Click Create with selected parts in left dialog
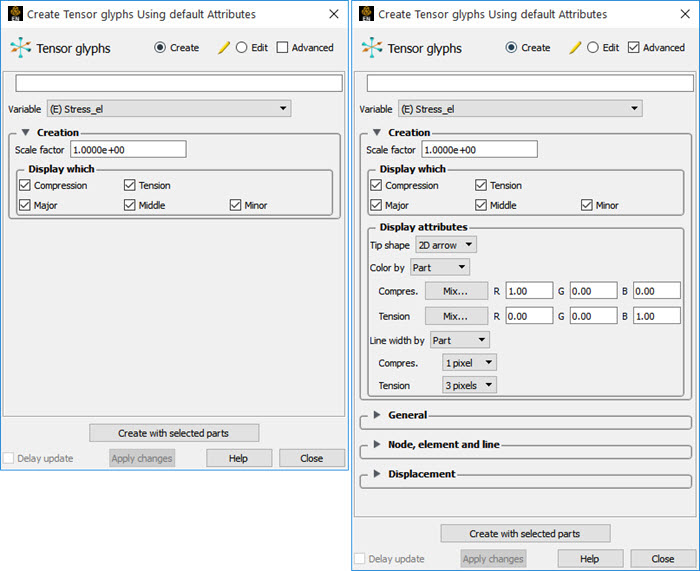 tap(174, 433)
